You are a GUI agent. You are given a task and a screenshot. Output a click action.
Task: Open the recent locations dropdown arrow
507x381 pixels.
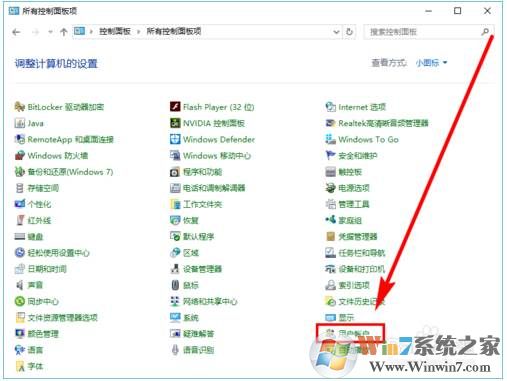click(x=50, y=32)
